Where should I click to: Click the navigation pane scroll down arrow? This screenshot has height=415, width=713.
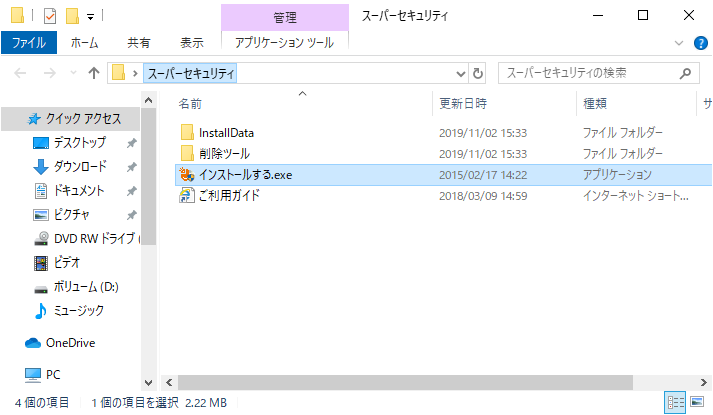(x=148, y=382)
